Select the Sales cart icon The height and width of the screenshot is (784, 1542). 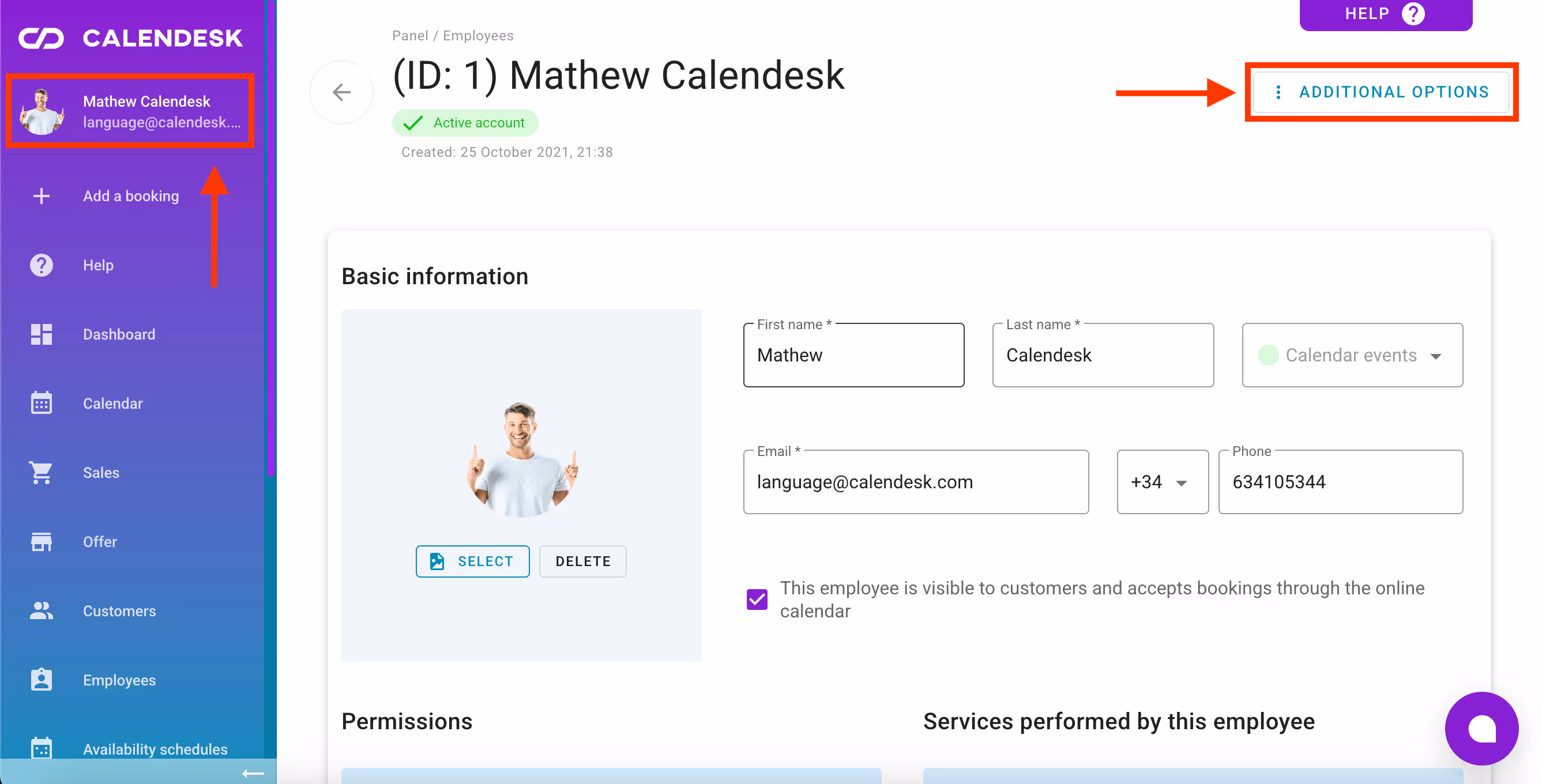(41, 472)
